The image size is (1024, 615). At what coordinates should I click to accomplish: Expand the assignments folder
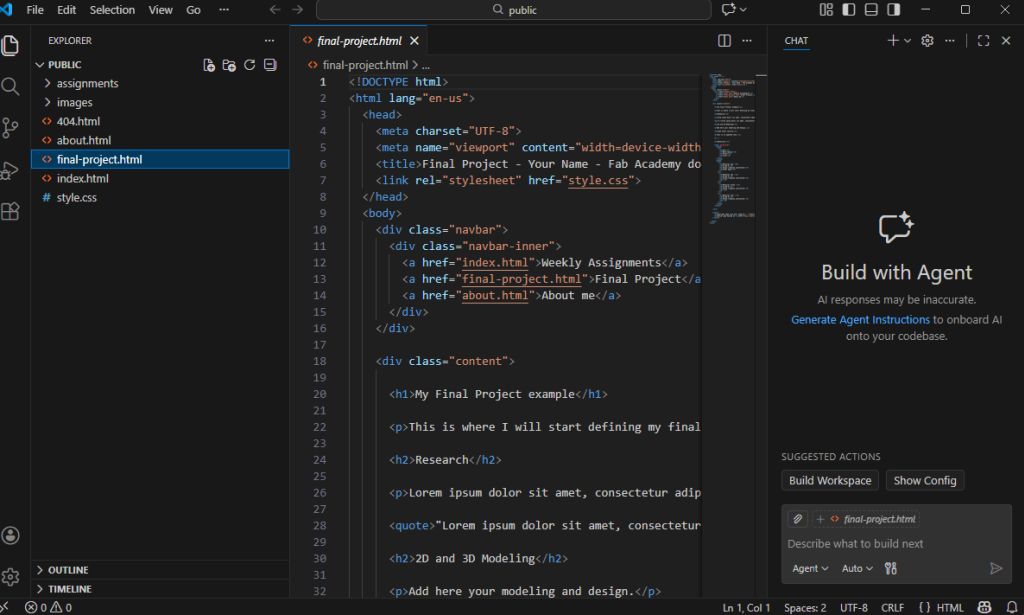pyautogui.click(x=87, y=84)
